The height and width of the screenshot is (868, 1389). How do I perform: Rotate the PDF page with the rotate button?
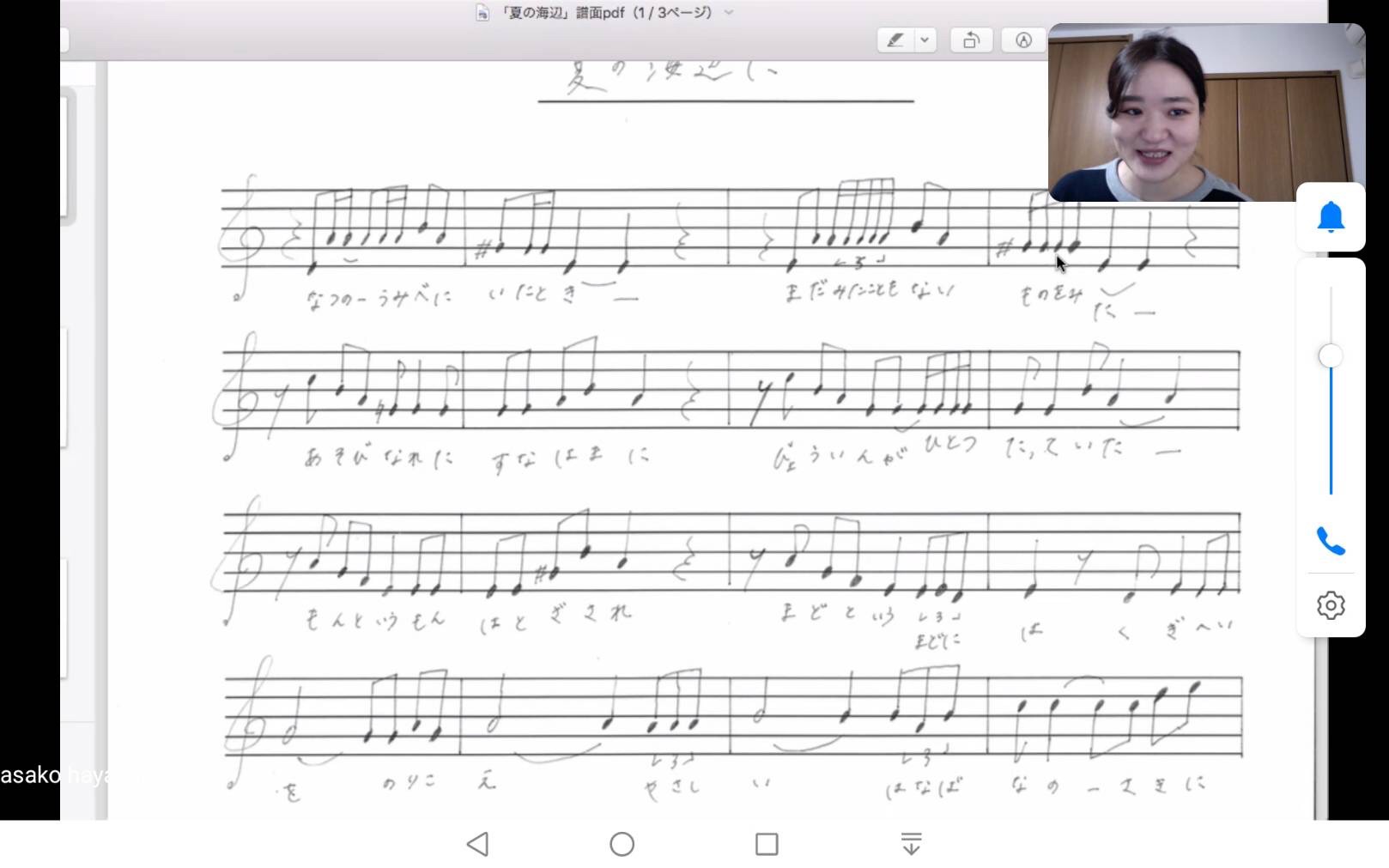click(971, 40)
